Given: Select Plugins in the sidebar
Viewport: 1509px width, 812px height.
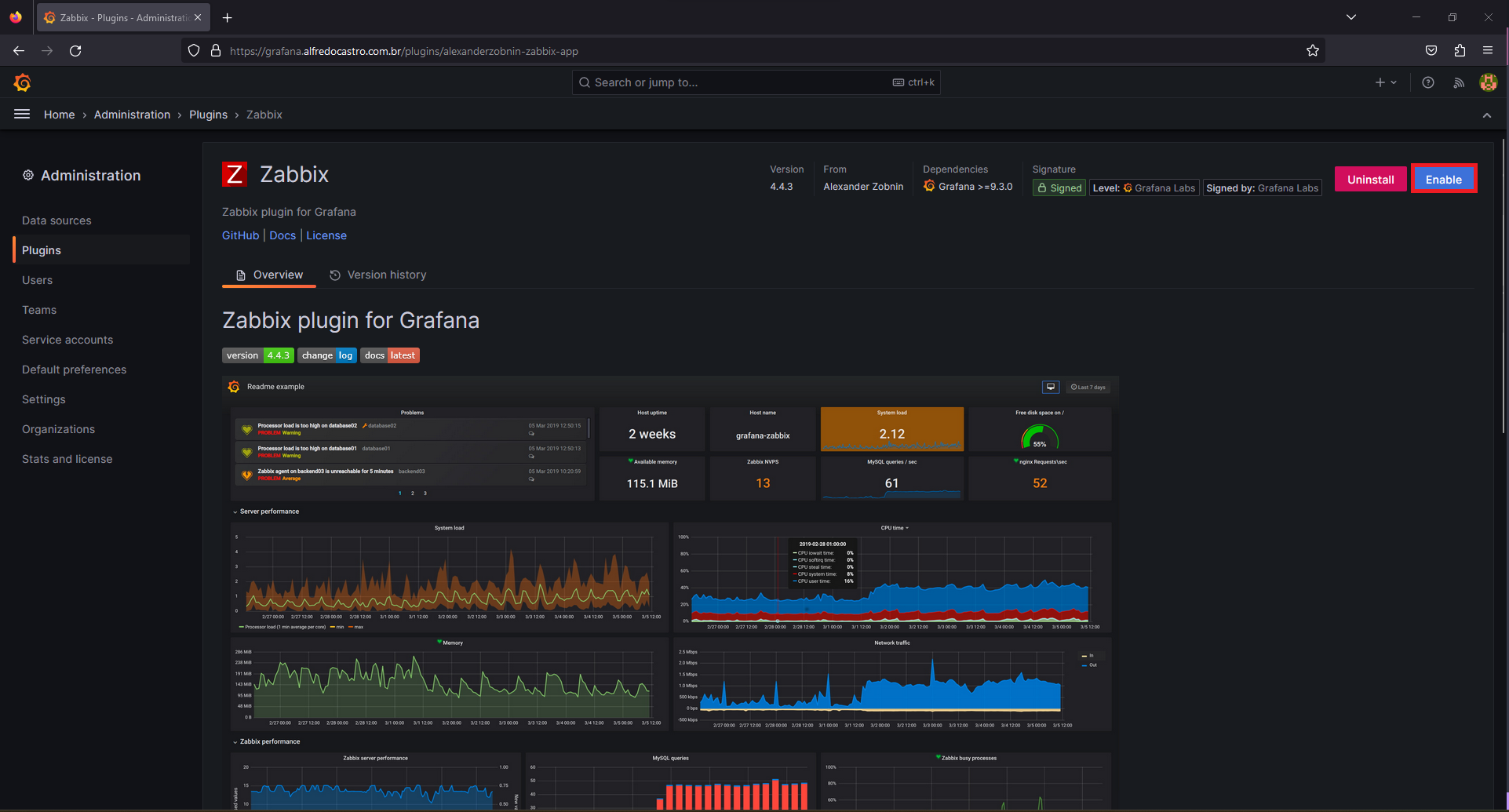Looking at the screenshot, I should (x=101, y=250).
